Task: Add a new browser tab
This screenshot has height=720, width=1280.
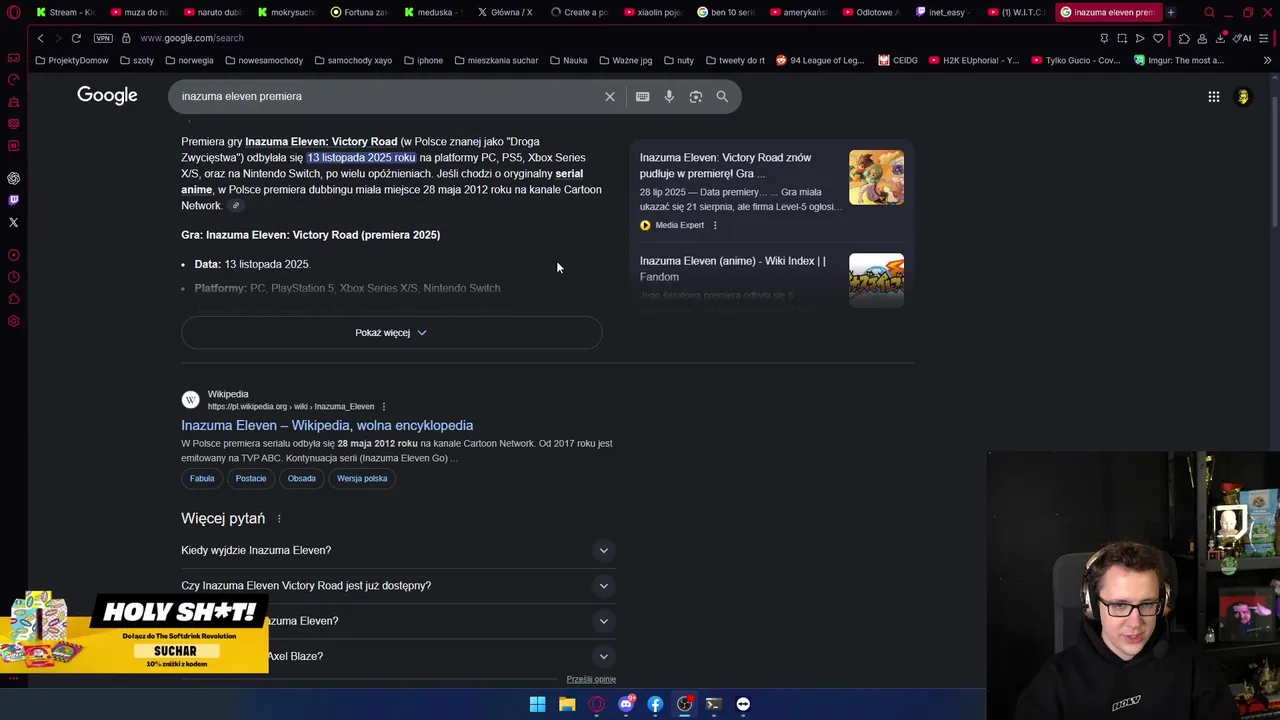Action: (1170, 12)
